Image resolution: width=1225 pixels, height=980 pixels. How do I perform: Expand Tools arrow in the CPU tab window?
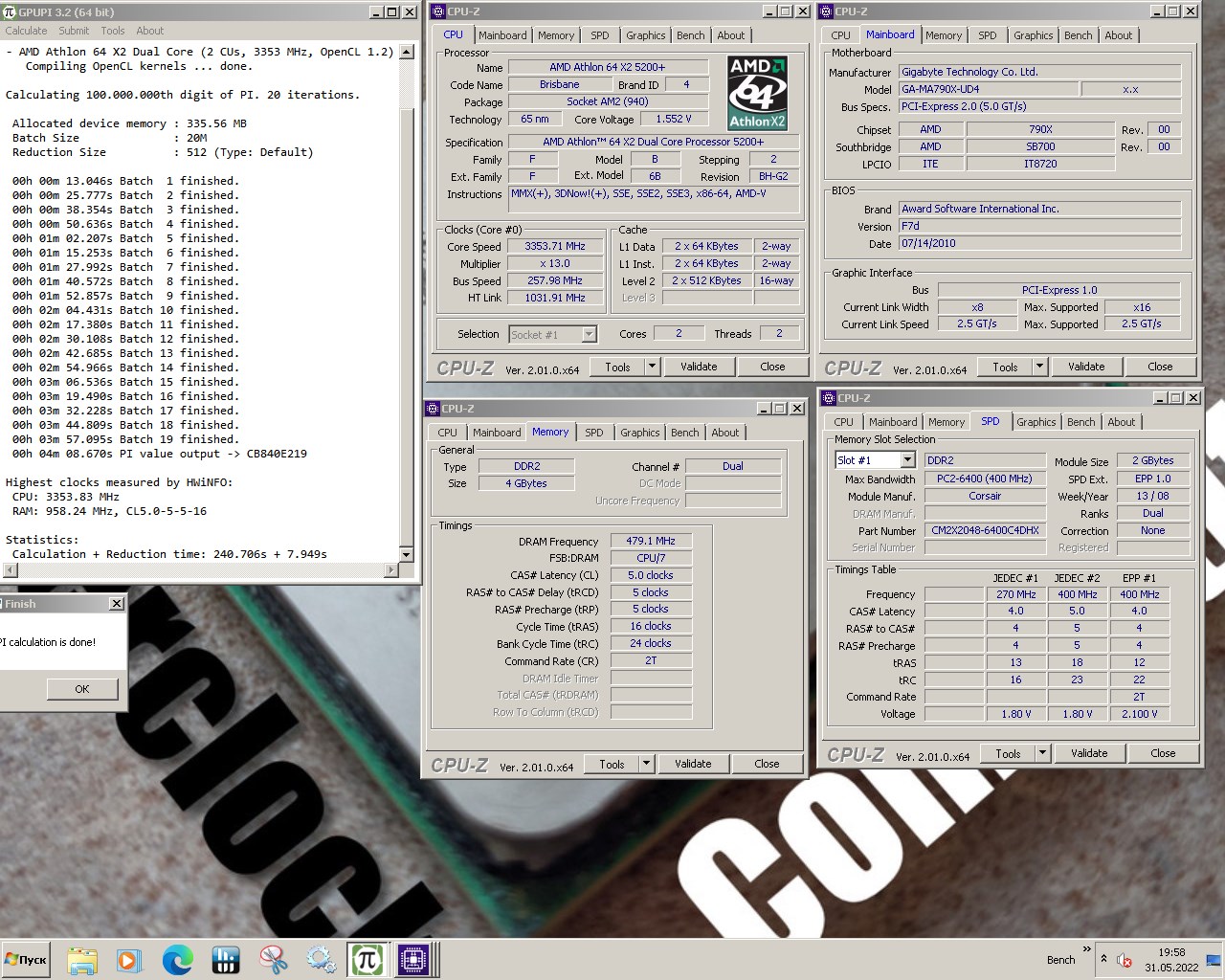[x=652, y=367]
